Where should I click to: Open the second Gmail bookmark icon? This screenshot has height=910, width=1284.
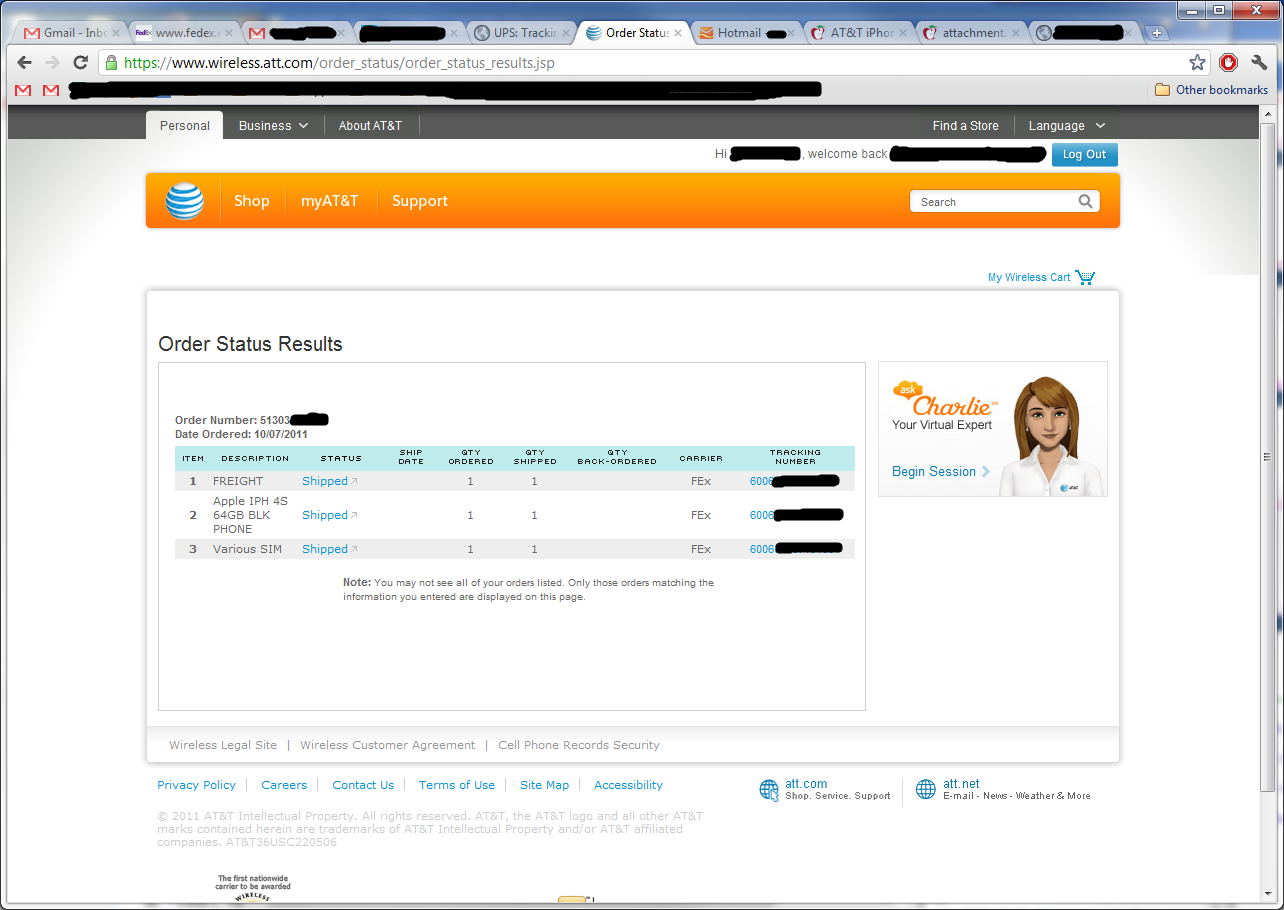coord(51,90)
